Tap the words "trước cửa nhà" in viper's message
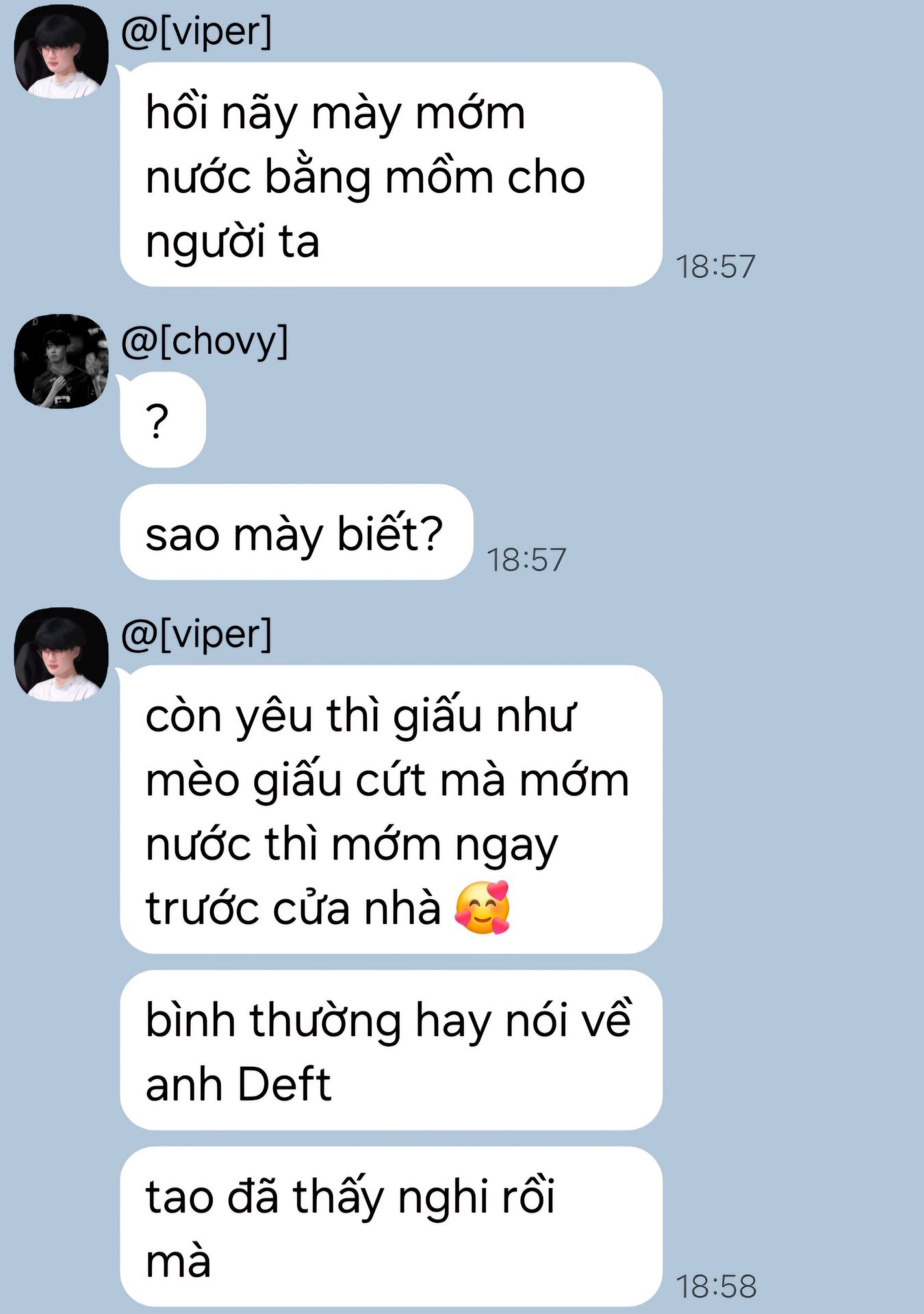The height and width of the screenshot is (1314, 924). [293, 908]
